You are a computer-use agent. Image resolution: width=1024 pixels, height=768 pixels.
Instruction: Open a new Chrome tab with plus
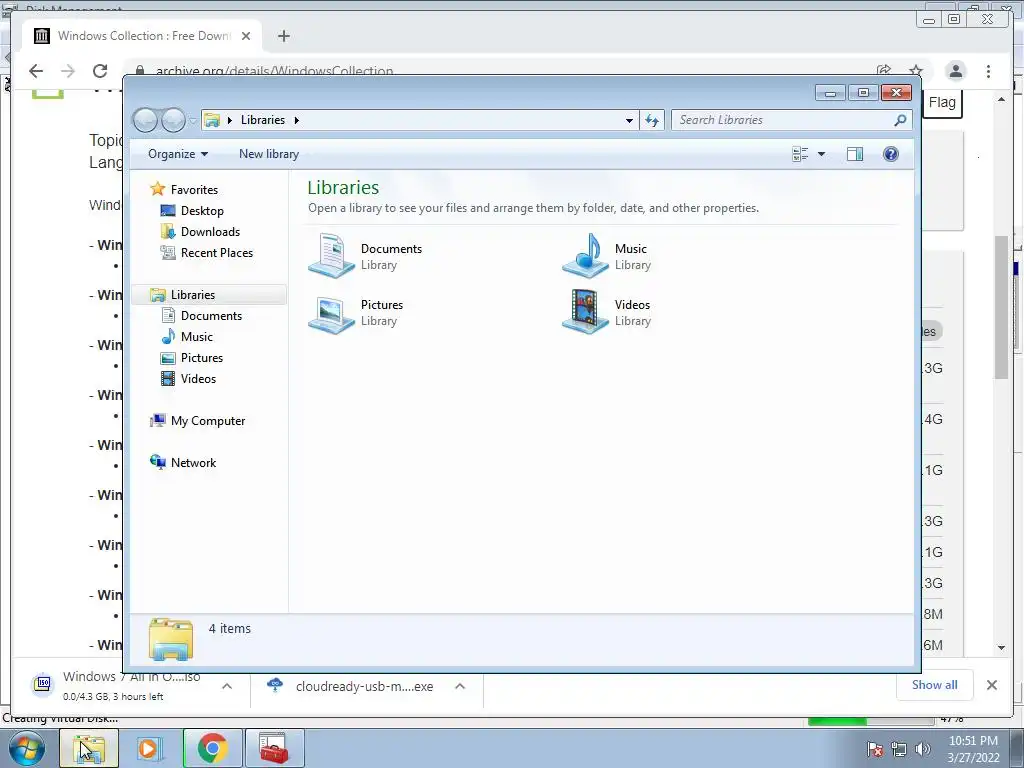coord(283,36)
